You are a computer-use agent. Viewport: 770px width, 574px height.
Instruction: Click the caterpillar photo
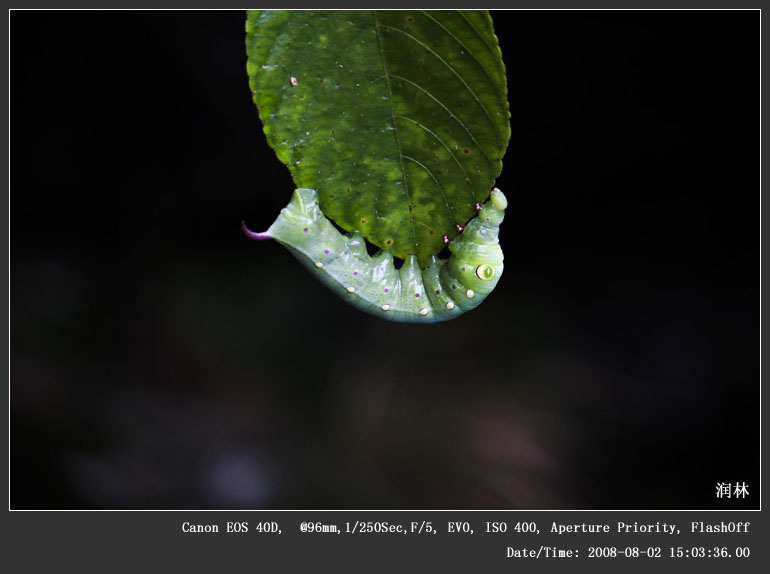(x=385, y=260)
